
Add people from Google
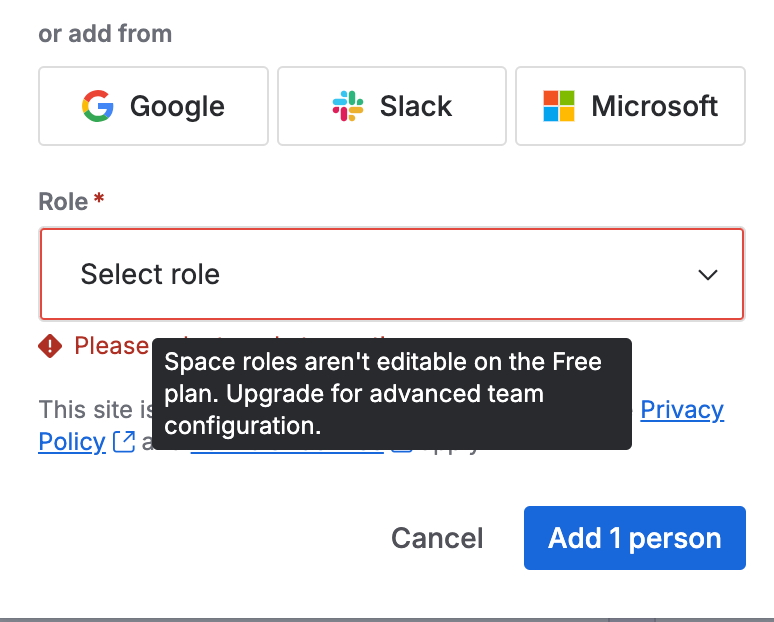coord(153,106)
